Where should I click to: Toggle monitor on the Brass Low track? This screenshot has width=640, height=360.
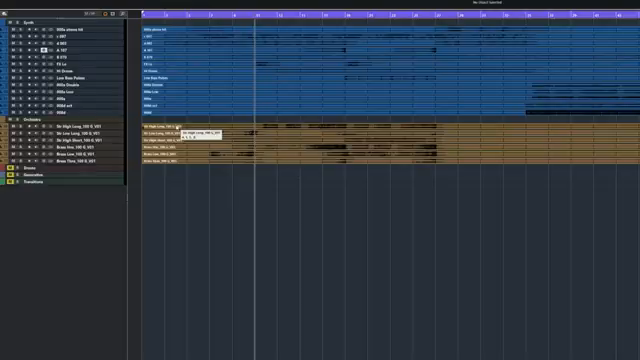(36, 154)
